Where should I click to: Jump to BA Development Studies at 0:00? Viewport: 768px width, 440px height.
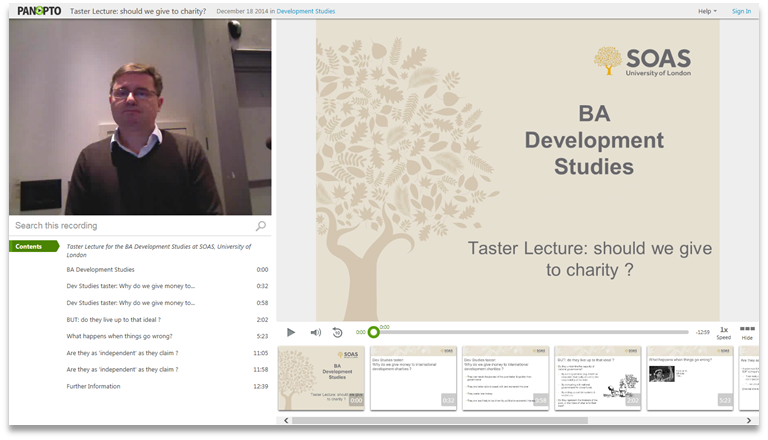(x=167, y=269)
